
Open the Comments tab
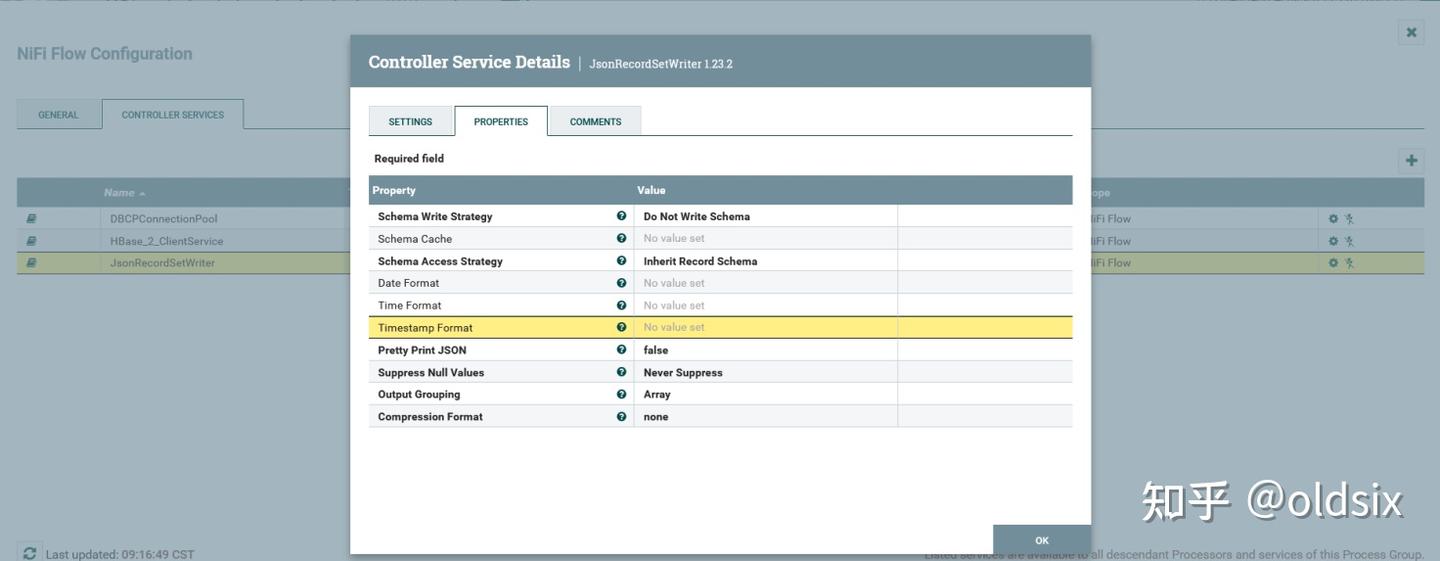point(595,122)
